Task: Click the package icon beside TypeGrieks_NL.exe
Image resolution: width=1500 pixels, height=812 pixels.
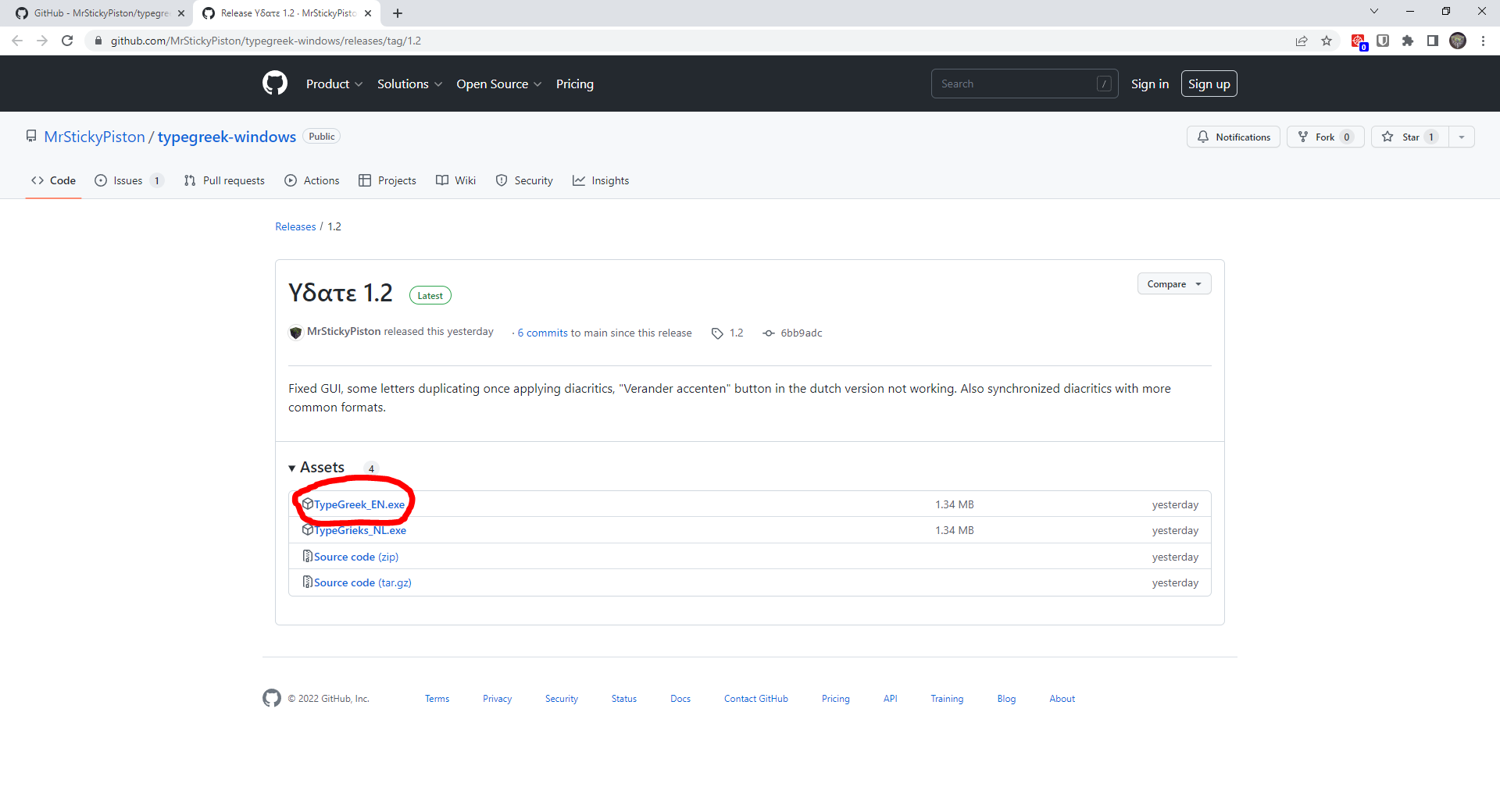Action: click(307, 530)
